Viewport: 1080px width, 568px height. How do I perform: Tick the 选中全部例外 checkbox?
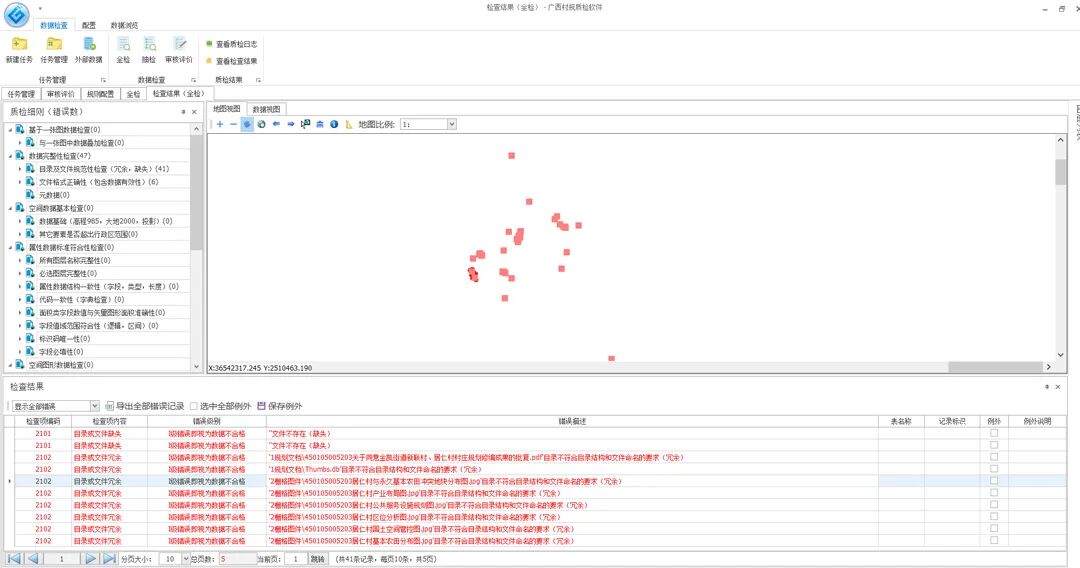point(194,406)
